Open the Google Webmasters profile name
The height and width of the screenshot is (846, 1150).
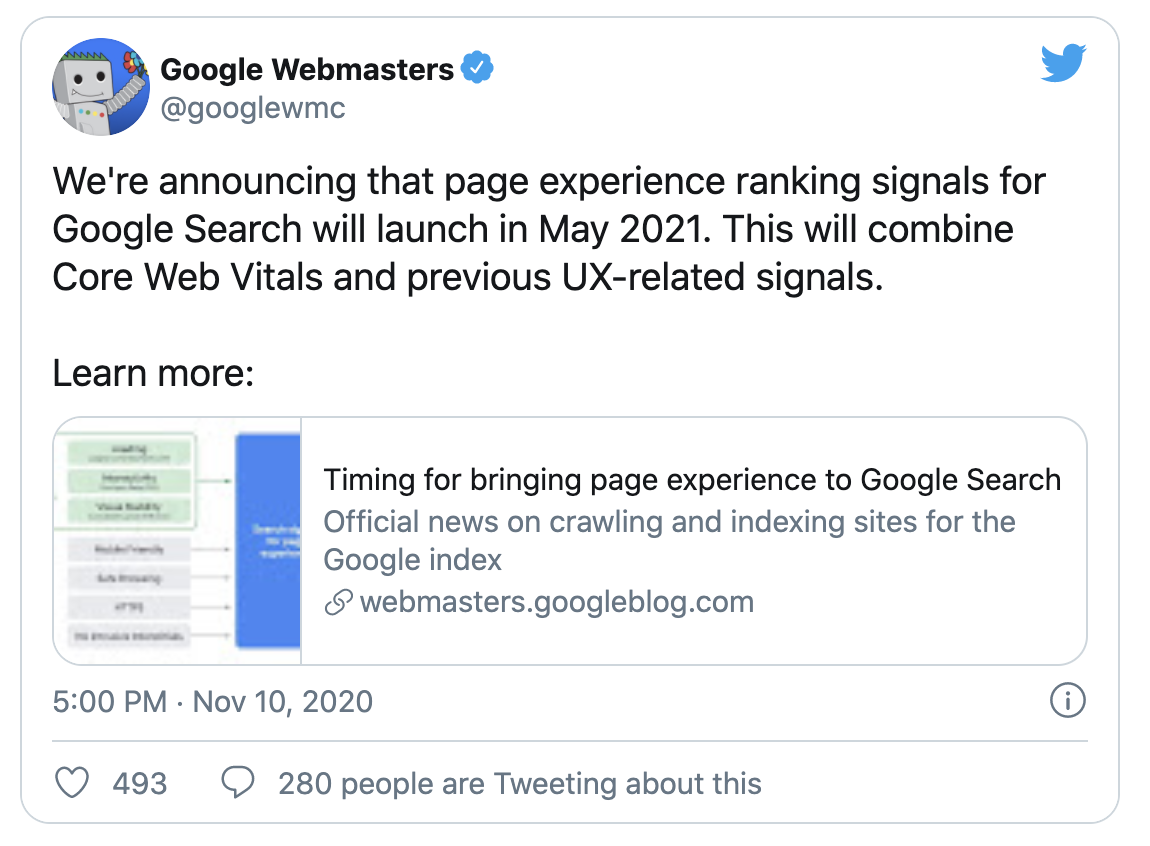307,69
